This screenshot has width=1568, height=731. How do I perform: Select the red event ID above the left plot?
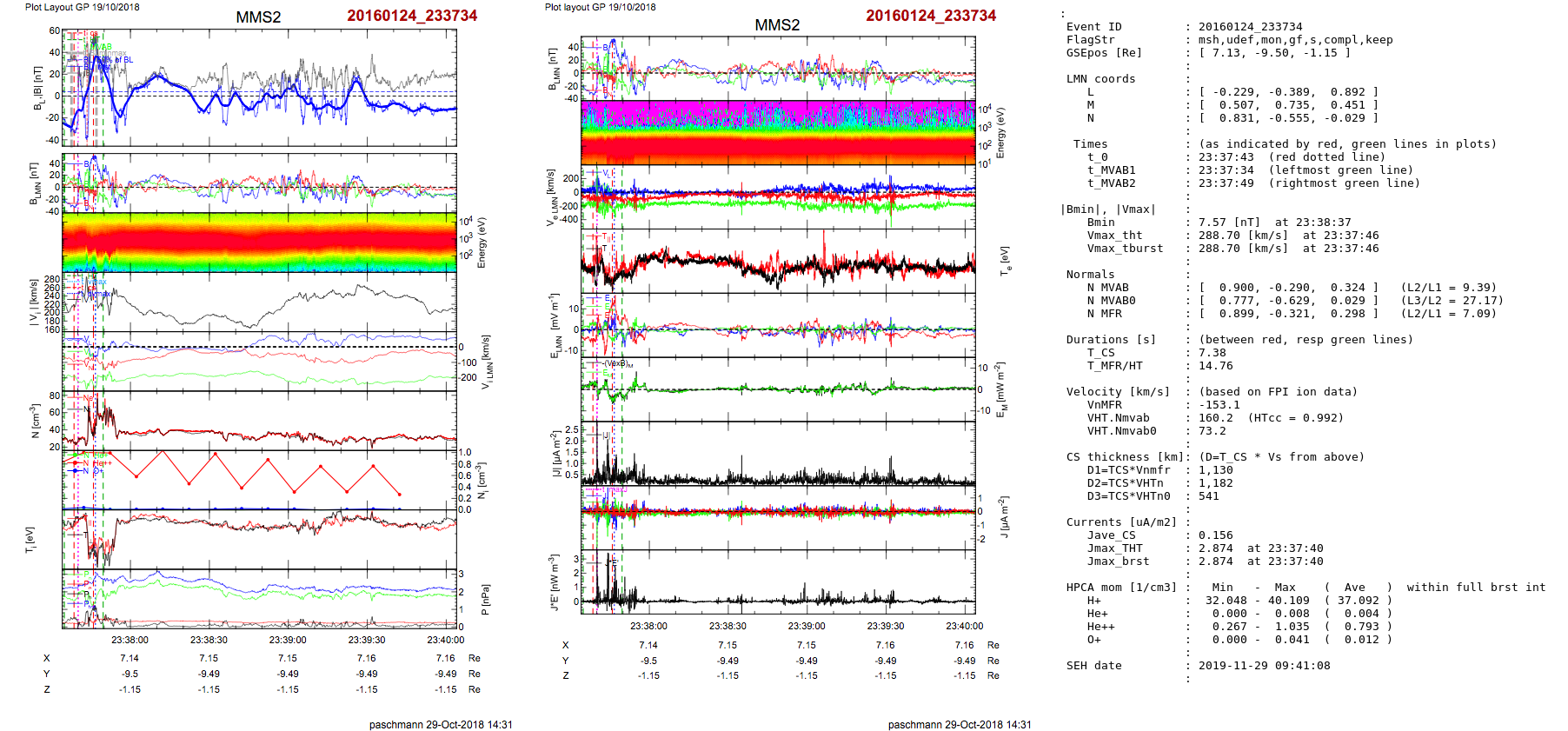[412, 16]
